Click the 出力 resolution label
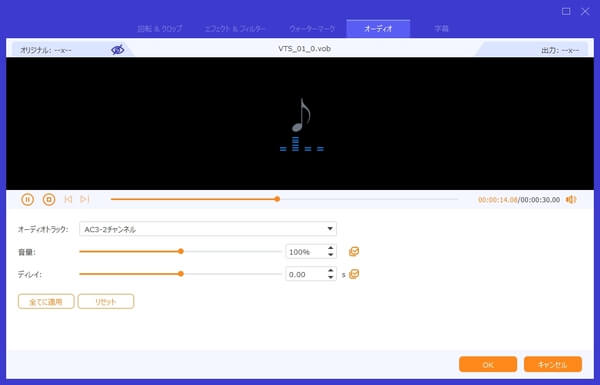The image size is (600, 385). pyautogui.click(x=560, y=50)
